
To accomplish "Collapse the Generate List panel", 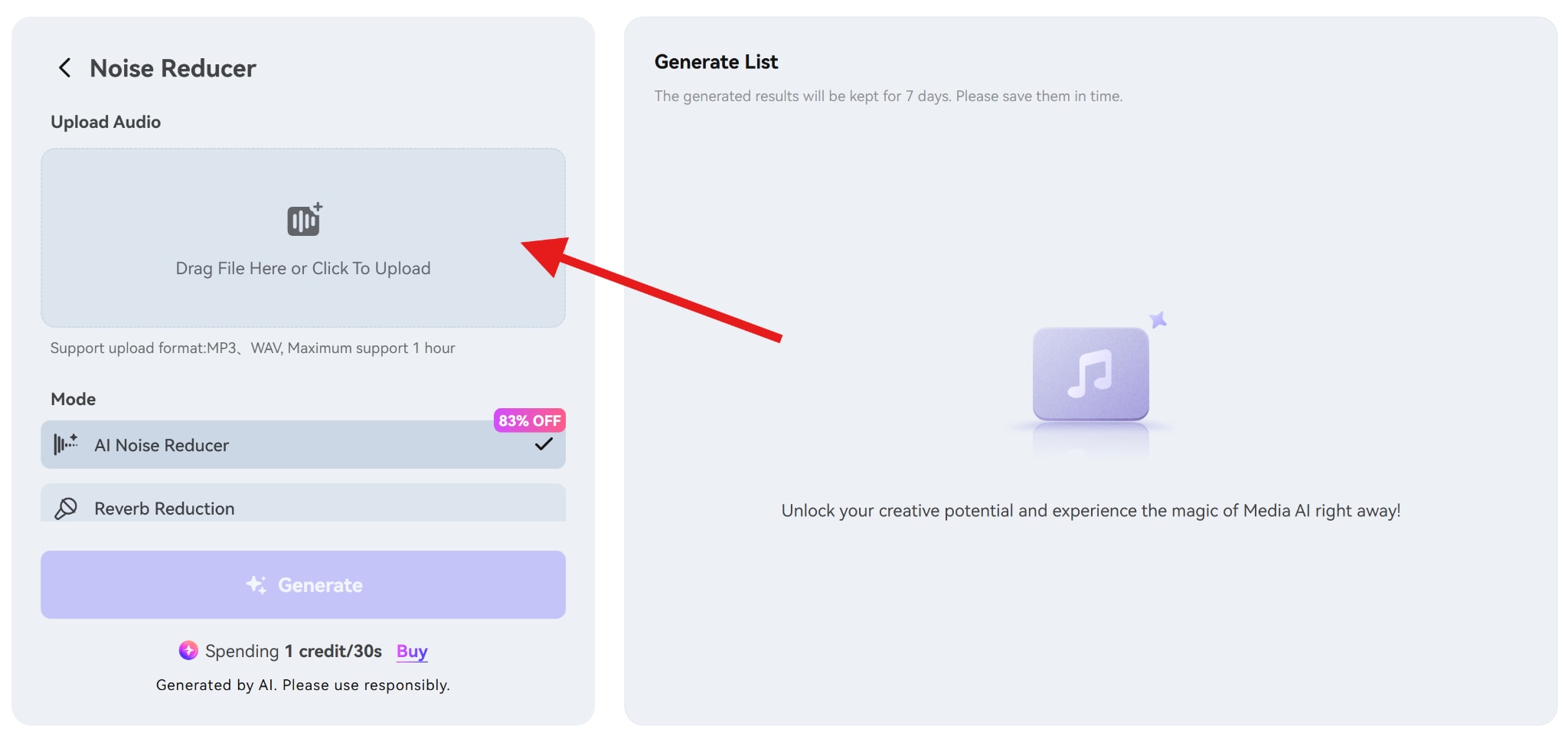I will (716, 61).
